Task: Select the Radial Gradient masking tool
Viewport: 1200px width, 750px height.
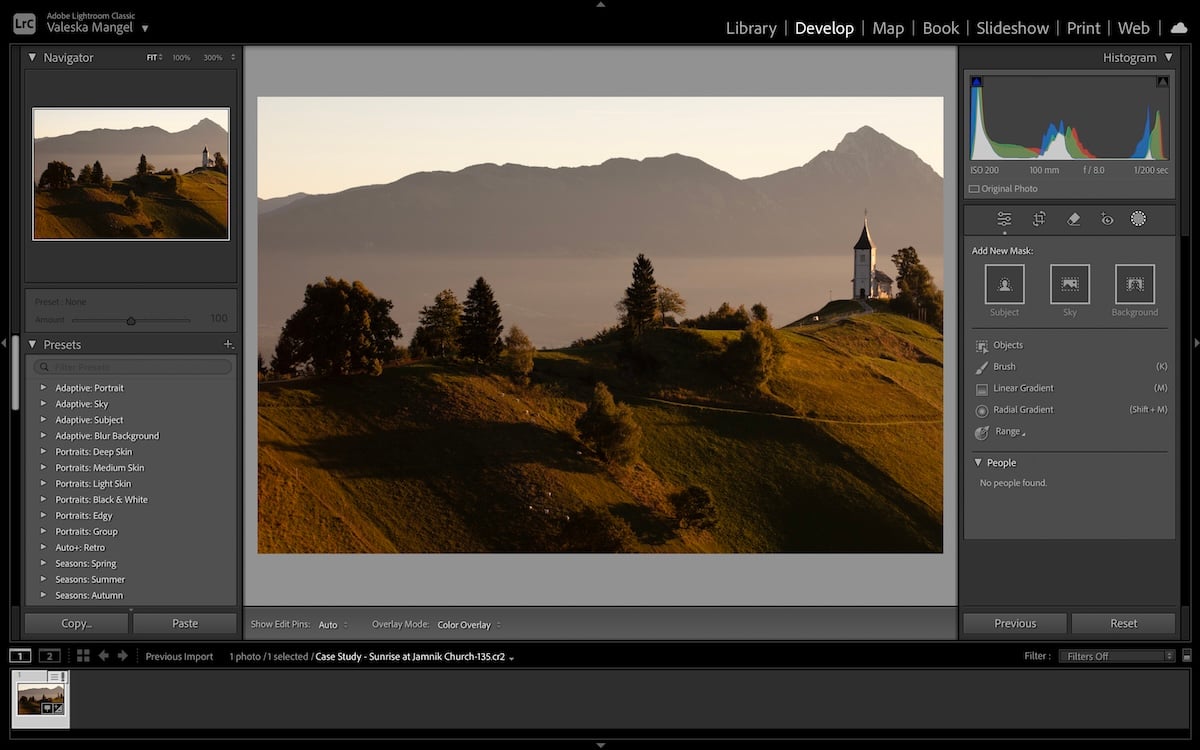Action: tap(1022, 409)
